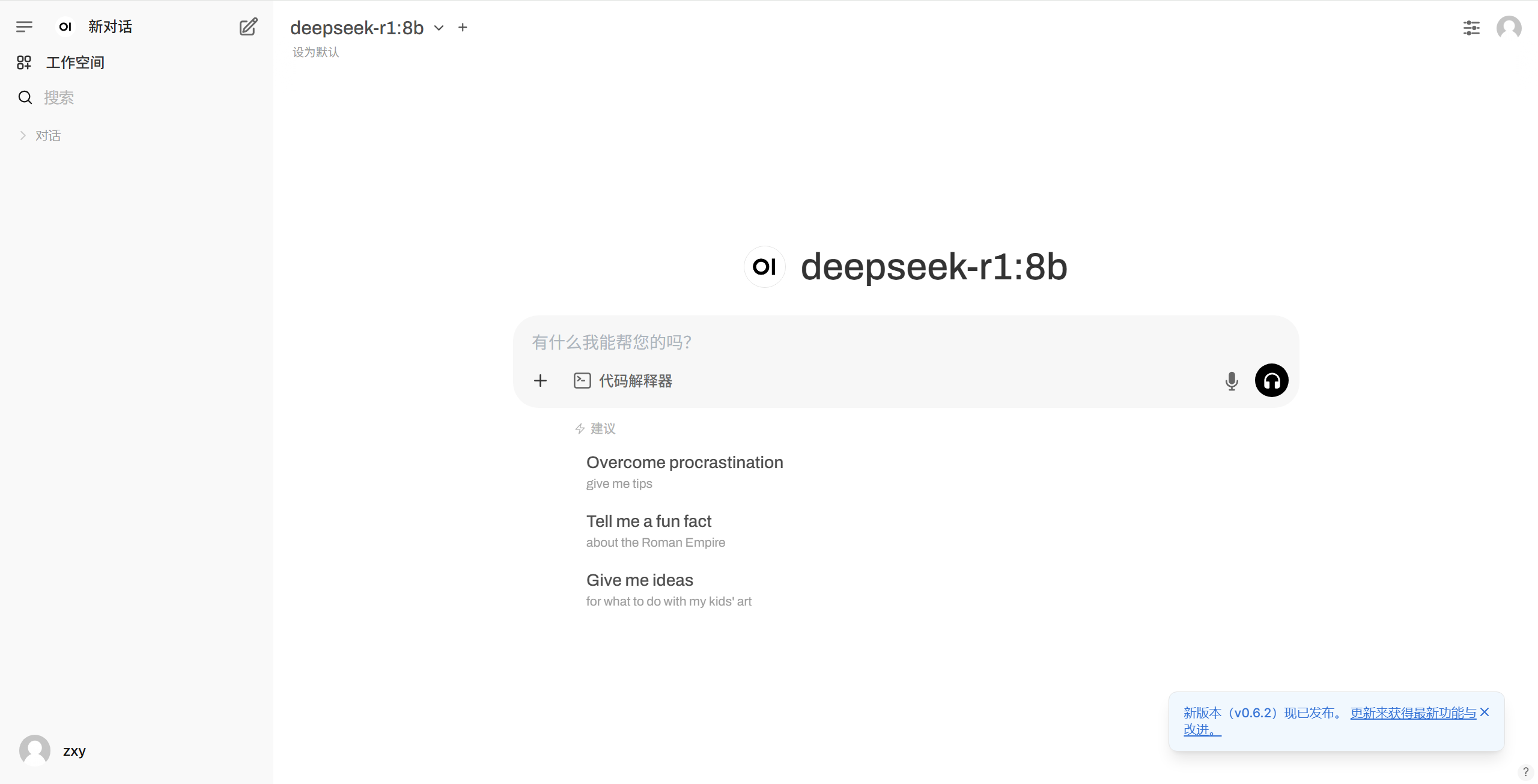1538x784 pixels.
Task: Toggle the 代码解释器 code interpreter
Action: tap(622, 380)
